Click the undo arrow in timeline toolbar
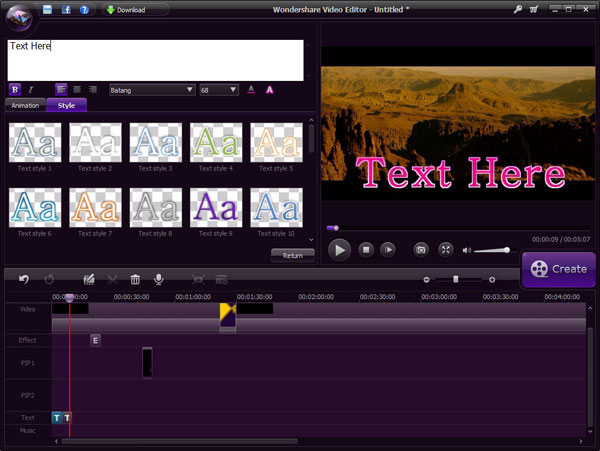The height and width of the screenshot is (451, 600). (x=24, y=280)
